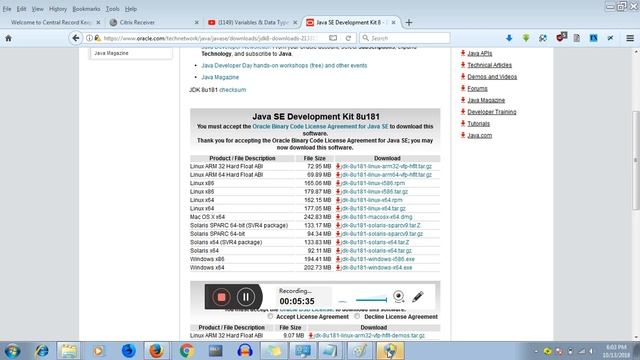Open the View menu

tap(37, 9)
